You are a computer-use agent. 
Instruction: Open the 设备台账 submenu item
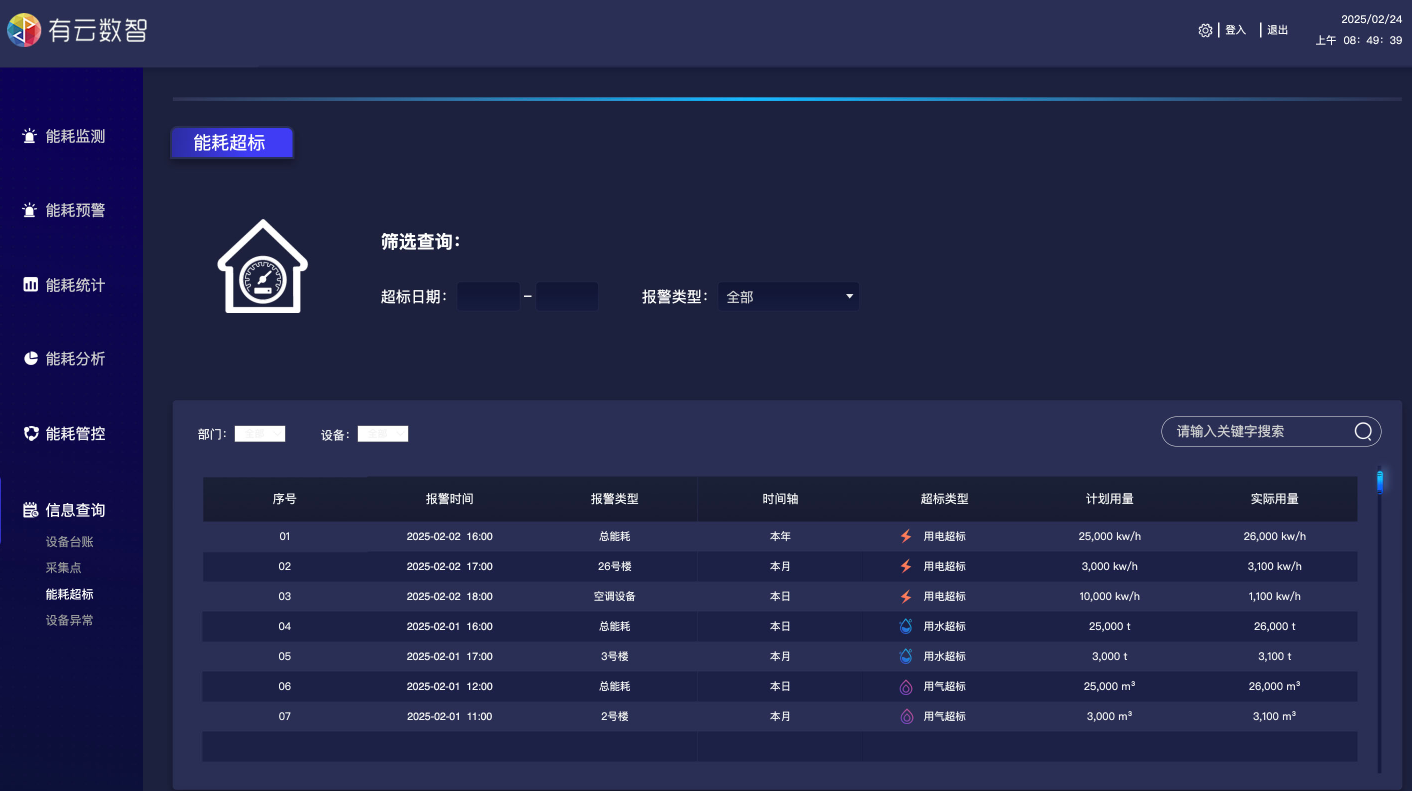(x=69, y=542)
